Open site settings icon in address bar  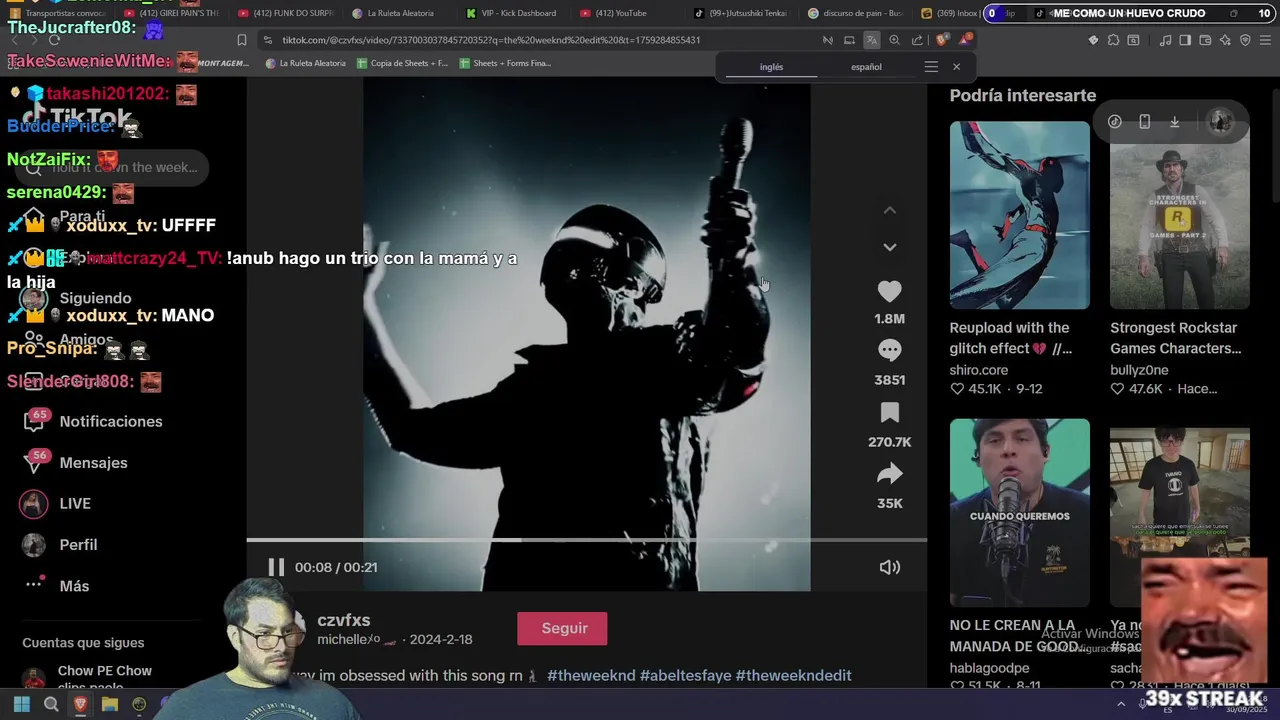coord(267,40)
